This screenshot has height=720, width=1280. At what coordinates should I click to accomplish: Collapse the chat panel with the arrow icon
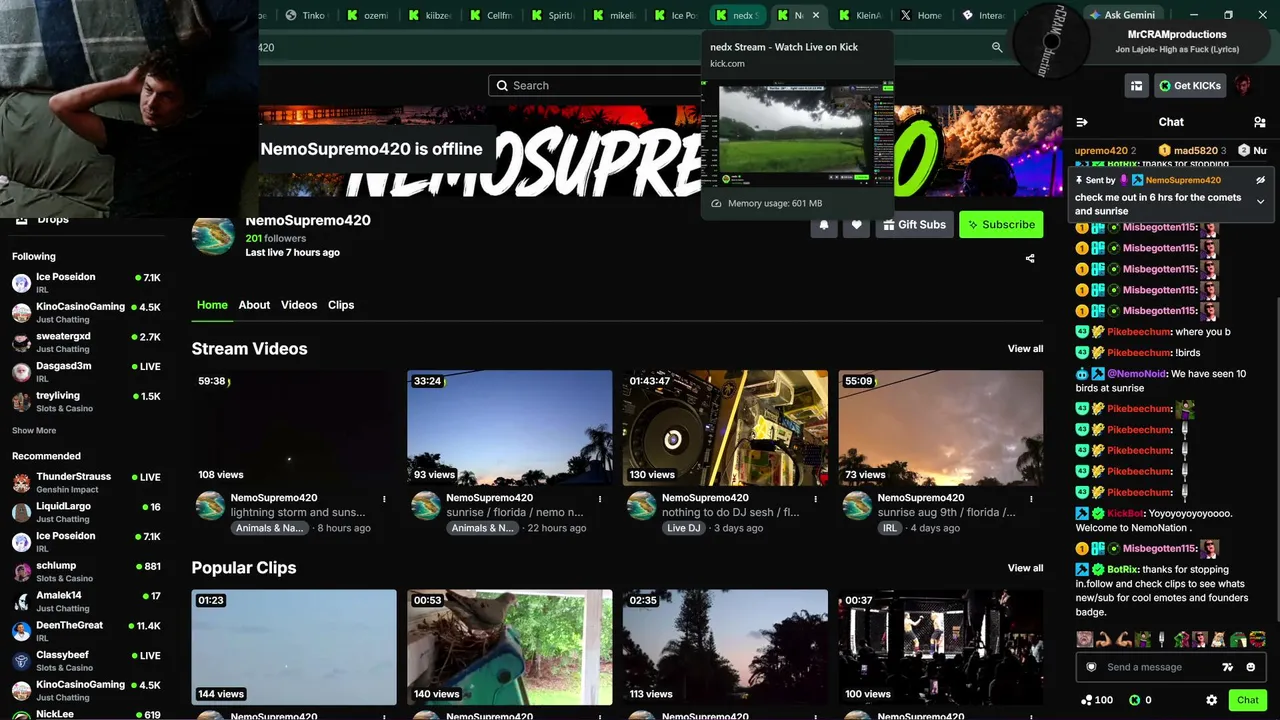1081,122
